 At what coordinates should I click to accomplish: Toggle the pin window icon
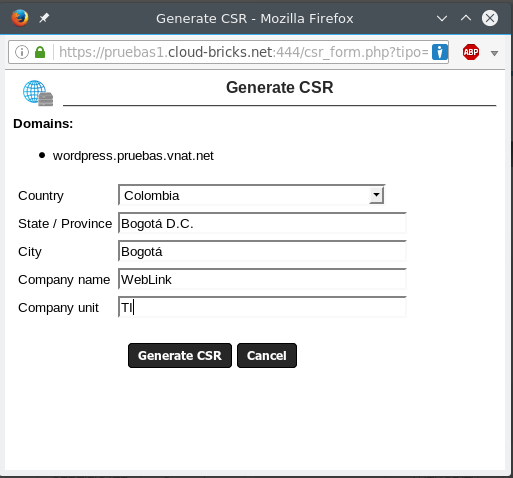(44, 18)
